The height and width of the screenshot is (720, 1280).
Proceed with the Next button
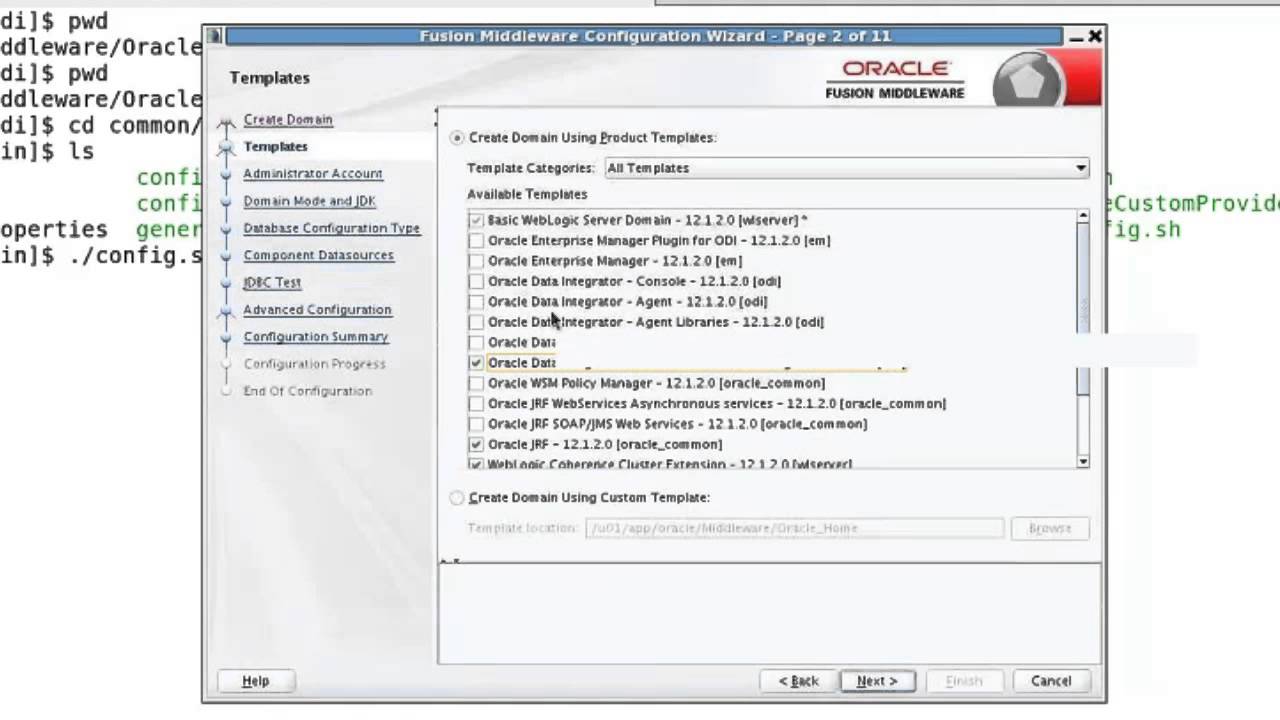(877, 681)
